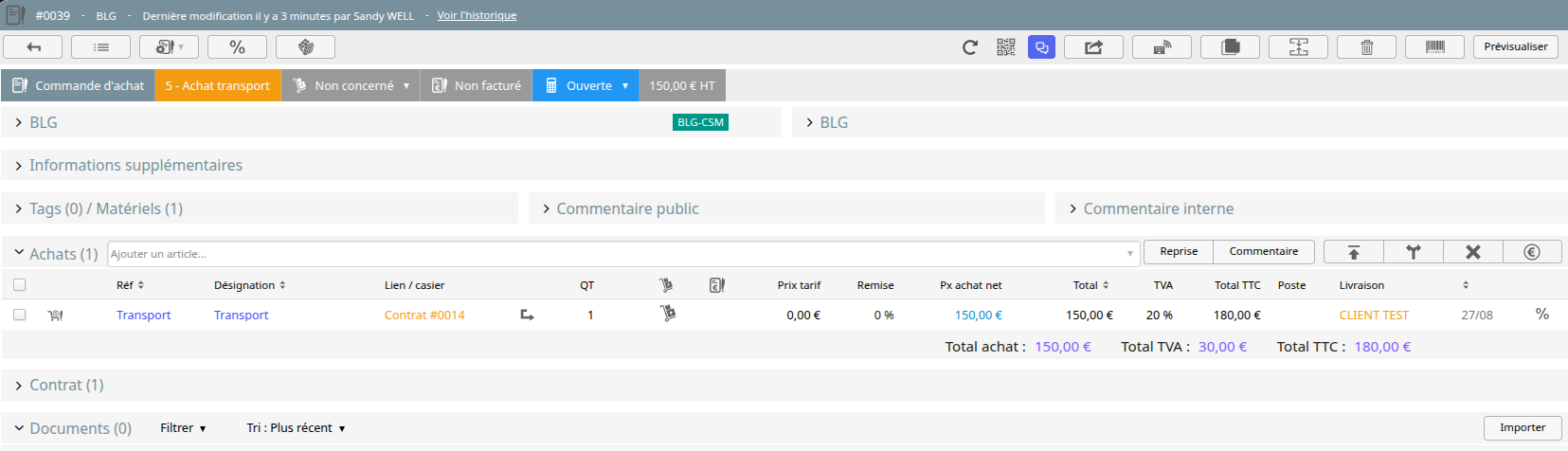
Task: Tick the select-all checkbox in Achats header
Action: click(20, 284)
